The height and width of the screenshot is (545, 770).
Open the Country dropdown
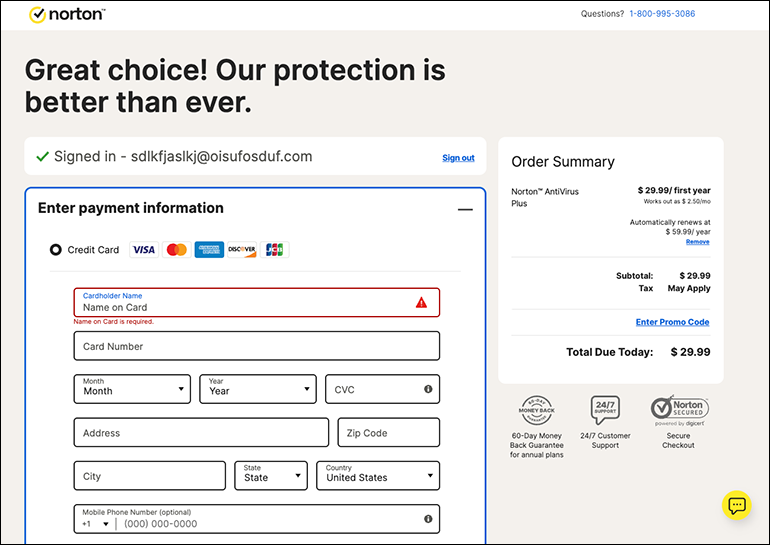(378, 475)
